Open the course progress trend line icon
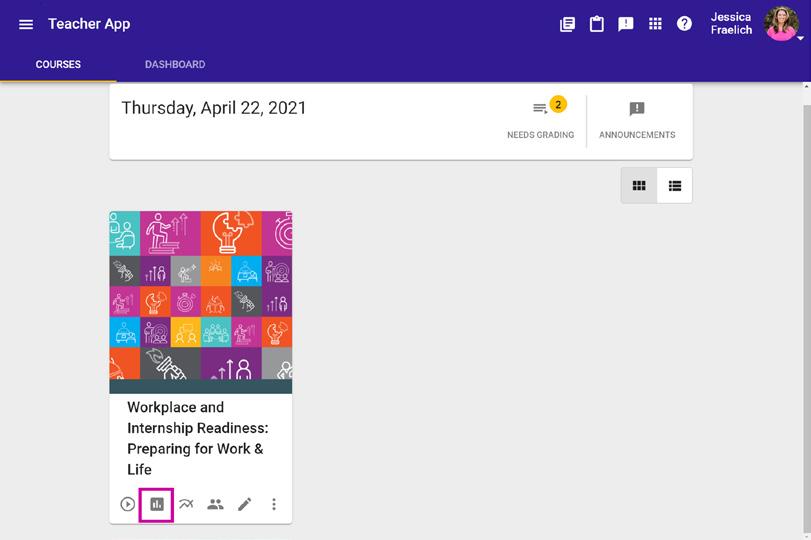Viewport: 811px width, 540px height. click(186, 503)
